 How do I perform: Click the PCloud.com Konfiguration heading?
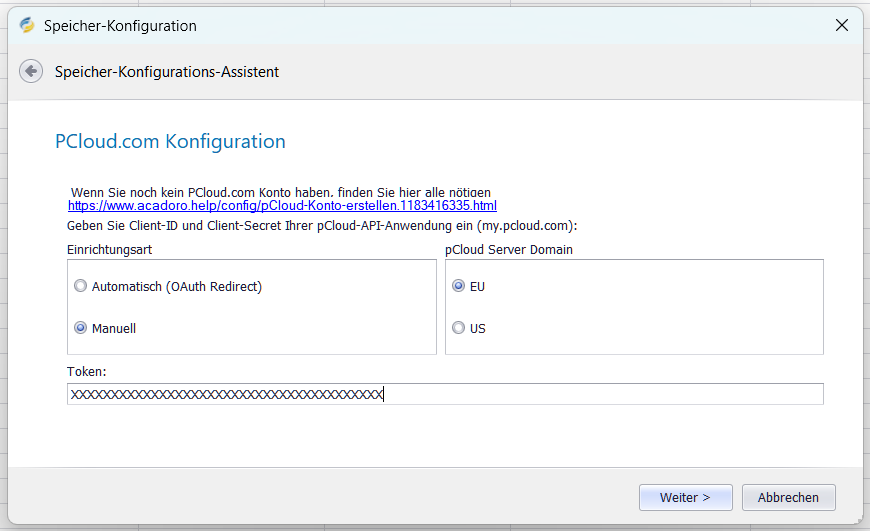(170, 141)
